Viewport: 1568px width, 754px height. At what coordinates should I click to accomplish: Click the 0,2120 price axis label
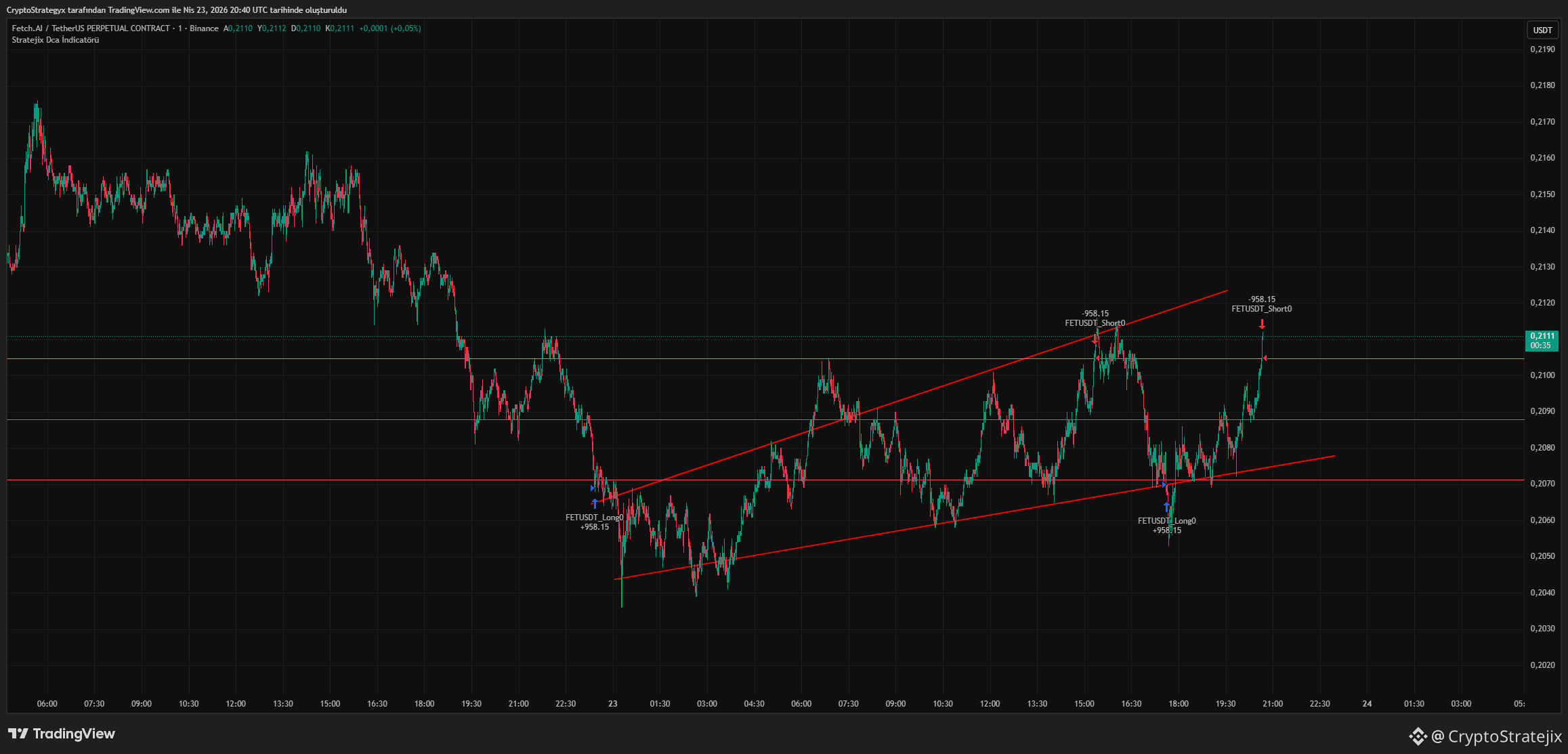pos(1542,303)
